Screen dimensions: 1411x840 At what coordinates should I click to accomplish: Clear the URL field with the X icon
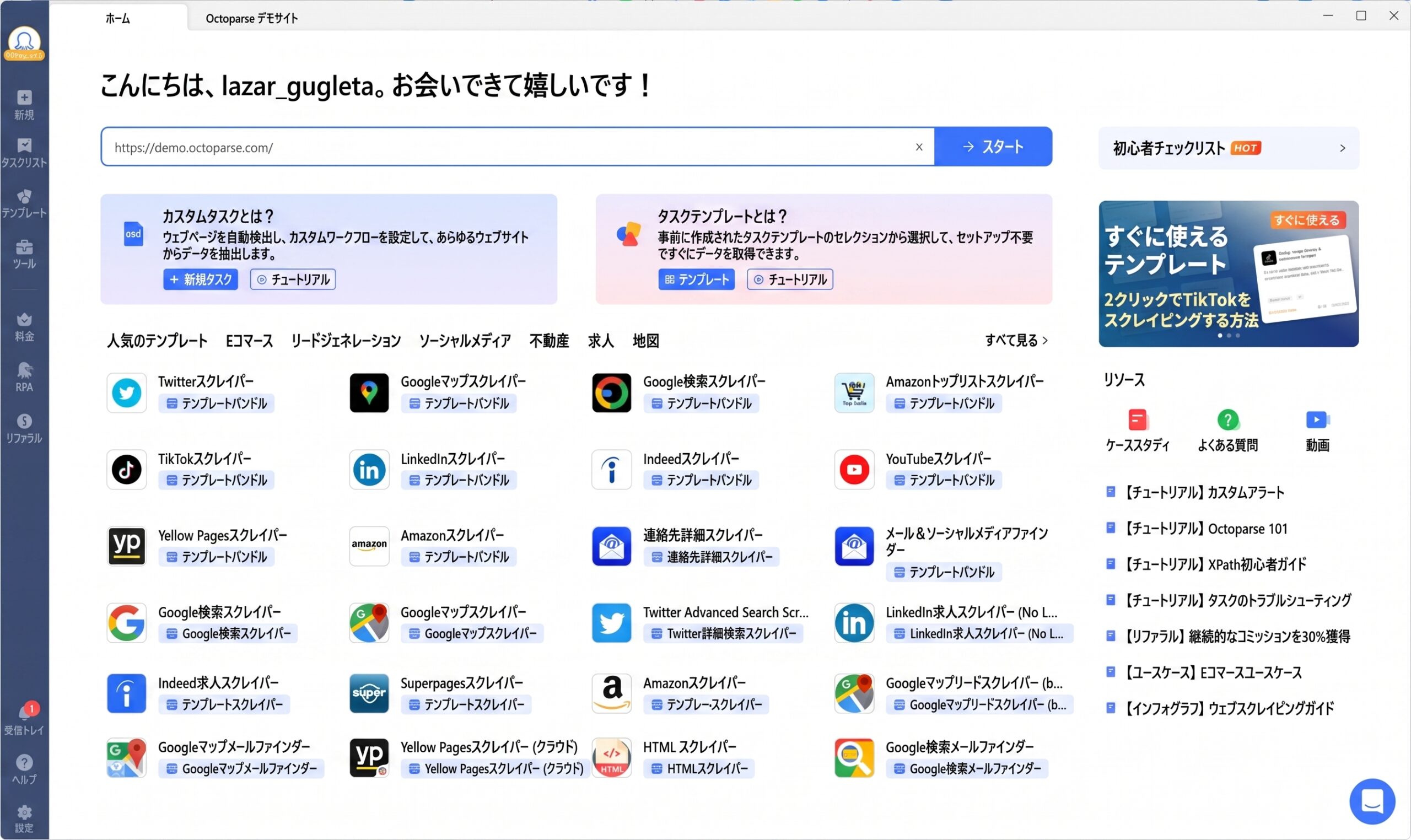tap(919, 147)
